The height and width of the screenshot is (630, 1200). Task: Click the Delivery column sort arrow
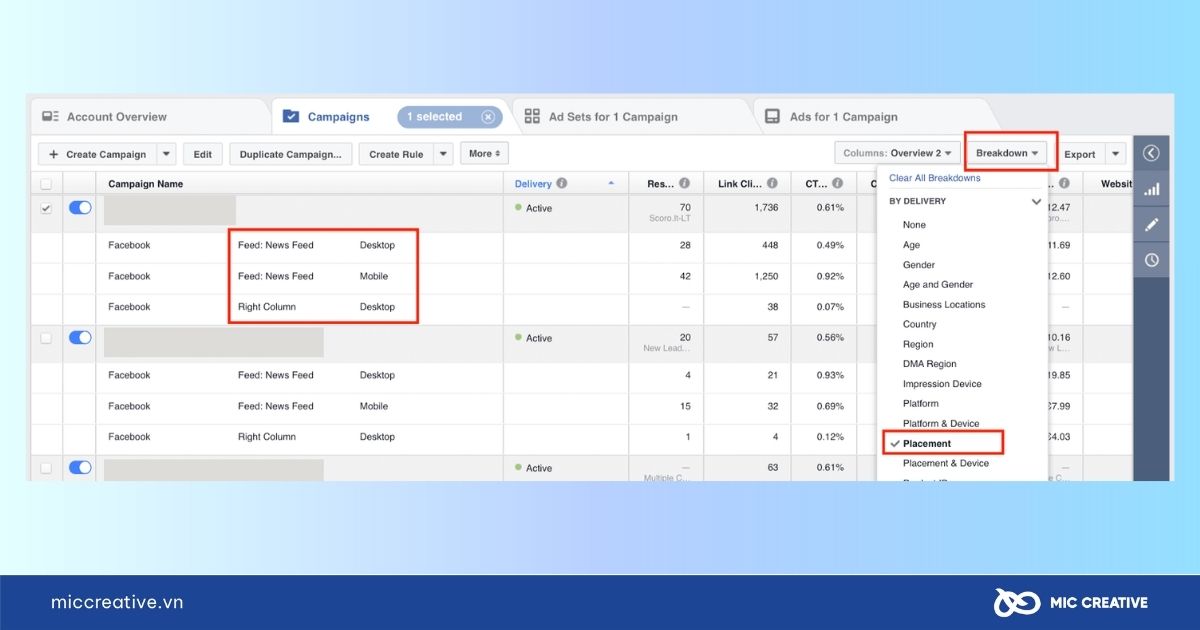point(611,184)
